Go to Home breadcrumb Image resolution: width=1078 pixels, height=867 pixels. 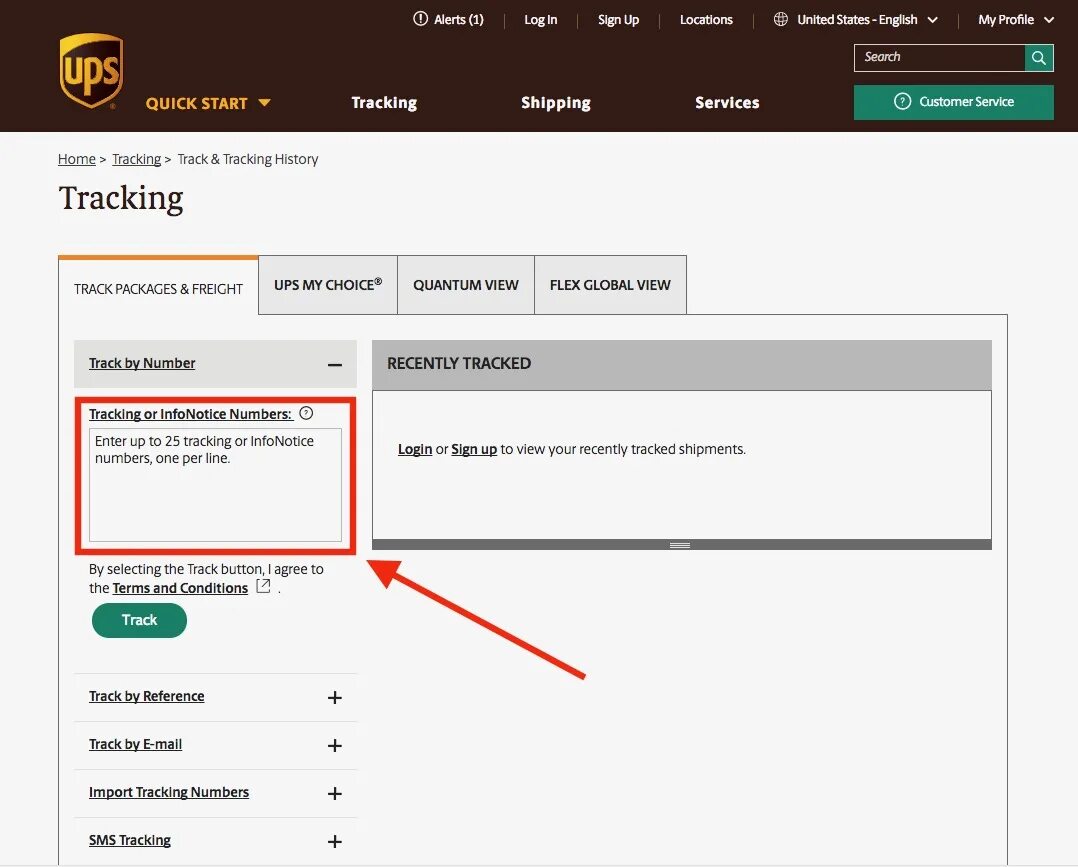point(76,160)
